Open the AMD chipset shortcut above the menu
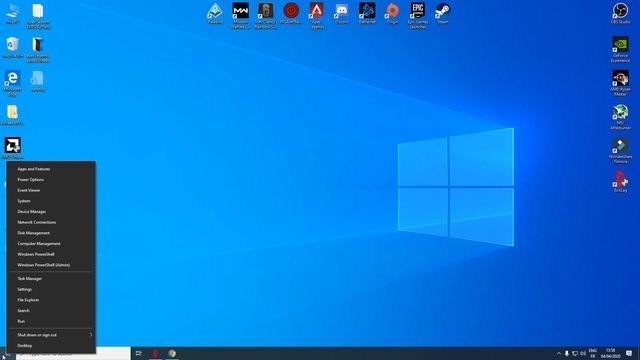This screenshot has width=640, height=360. point(13,148)
